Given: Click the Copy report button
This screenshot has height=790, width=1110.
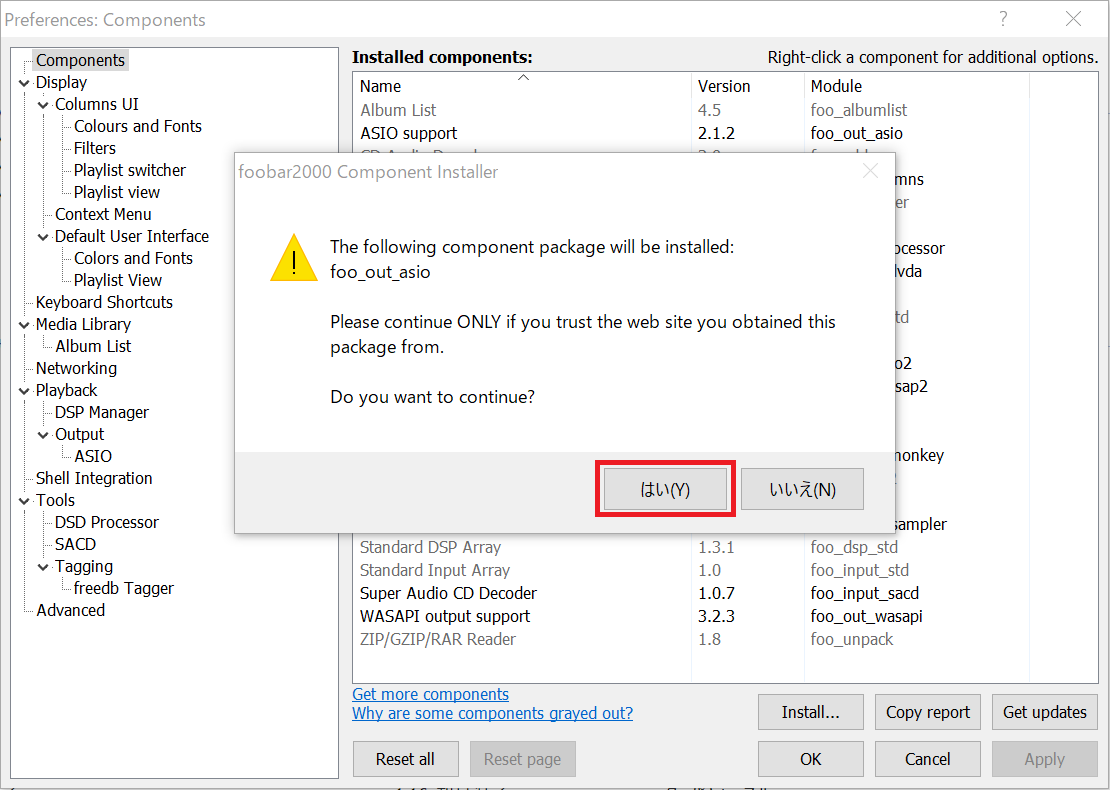Looking at the screenshot, I should (927, 712).
